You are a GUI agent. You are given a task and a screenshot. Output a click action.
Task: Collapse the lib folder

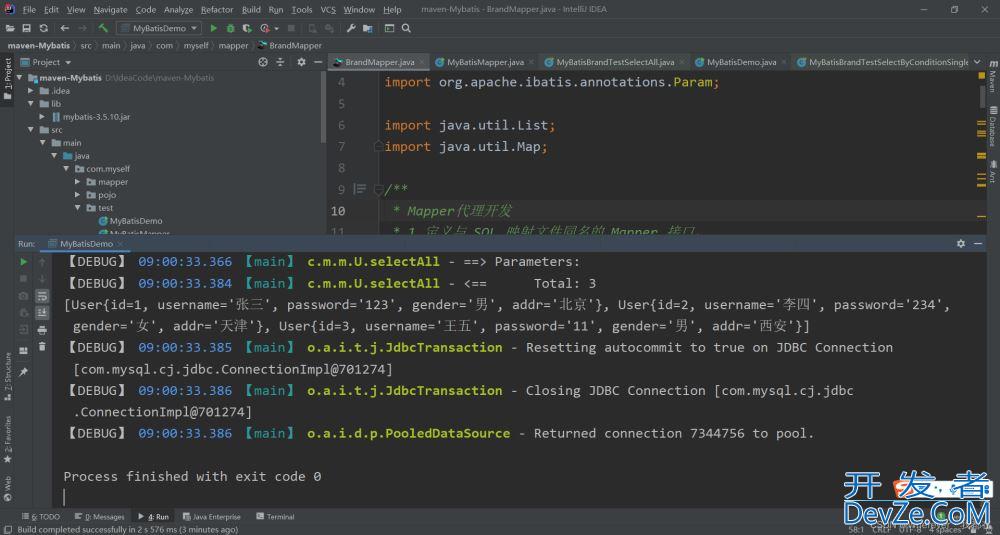31,103
